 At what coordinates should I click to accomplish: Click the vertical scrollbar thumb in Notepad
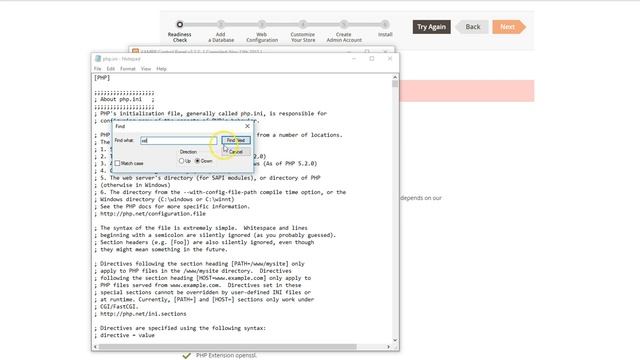pos(395,84)
